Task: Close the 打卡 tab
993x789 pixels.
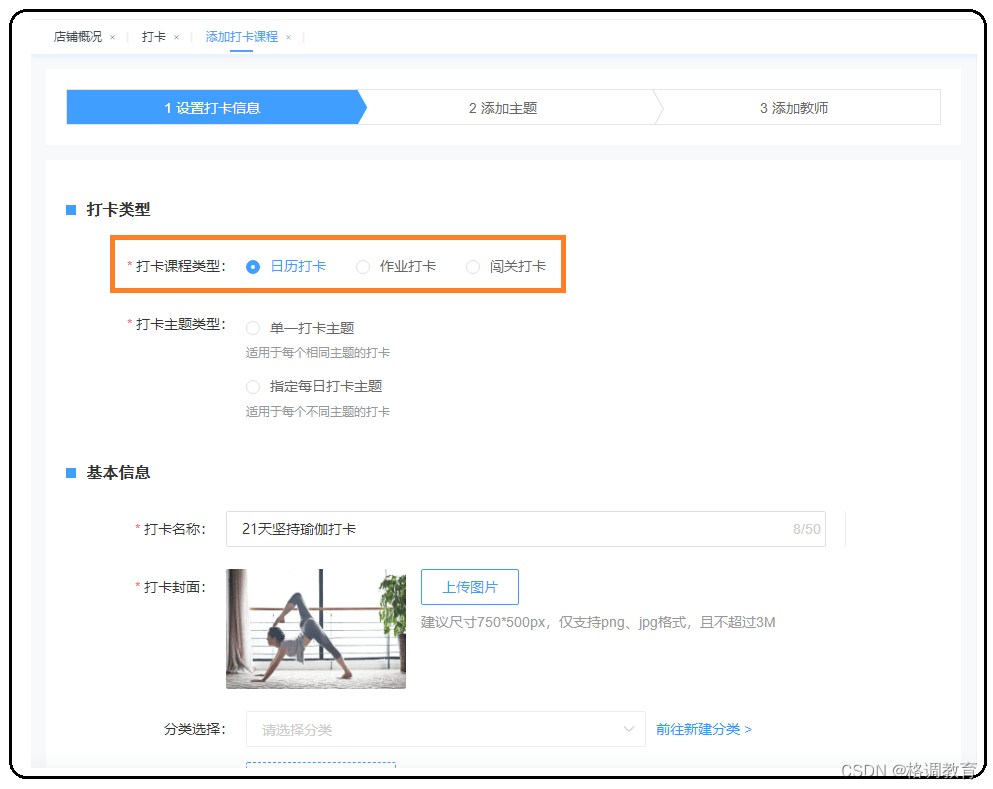Action: [176, 37]
